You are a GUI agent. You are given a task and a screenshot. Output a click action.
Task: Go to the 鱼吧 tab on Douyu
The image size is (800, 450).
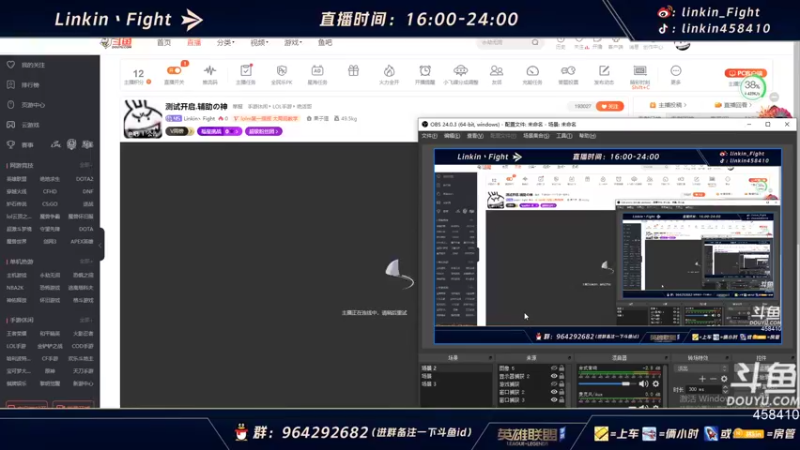click(325, 43)
